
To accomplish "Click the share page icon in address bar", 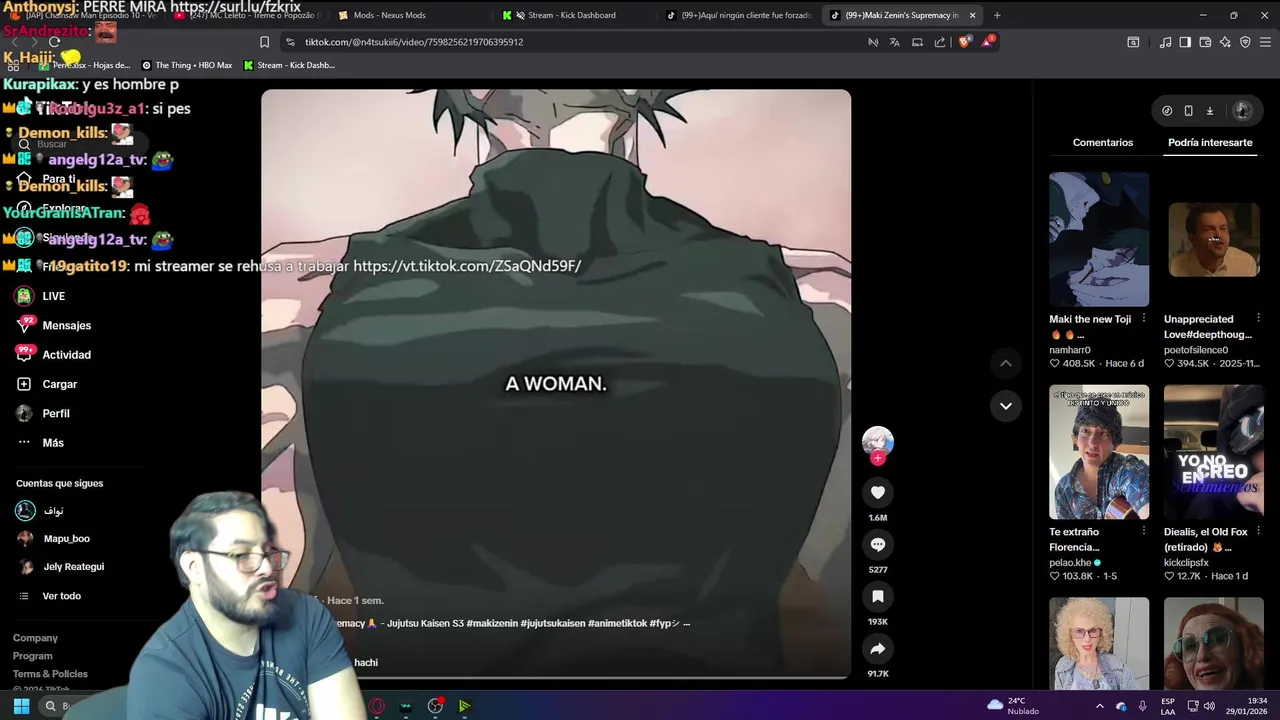I will point(940,42).
